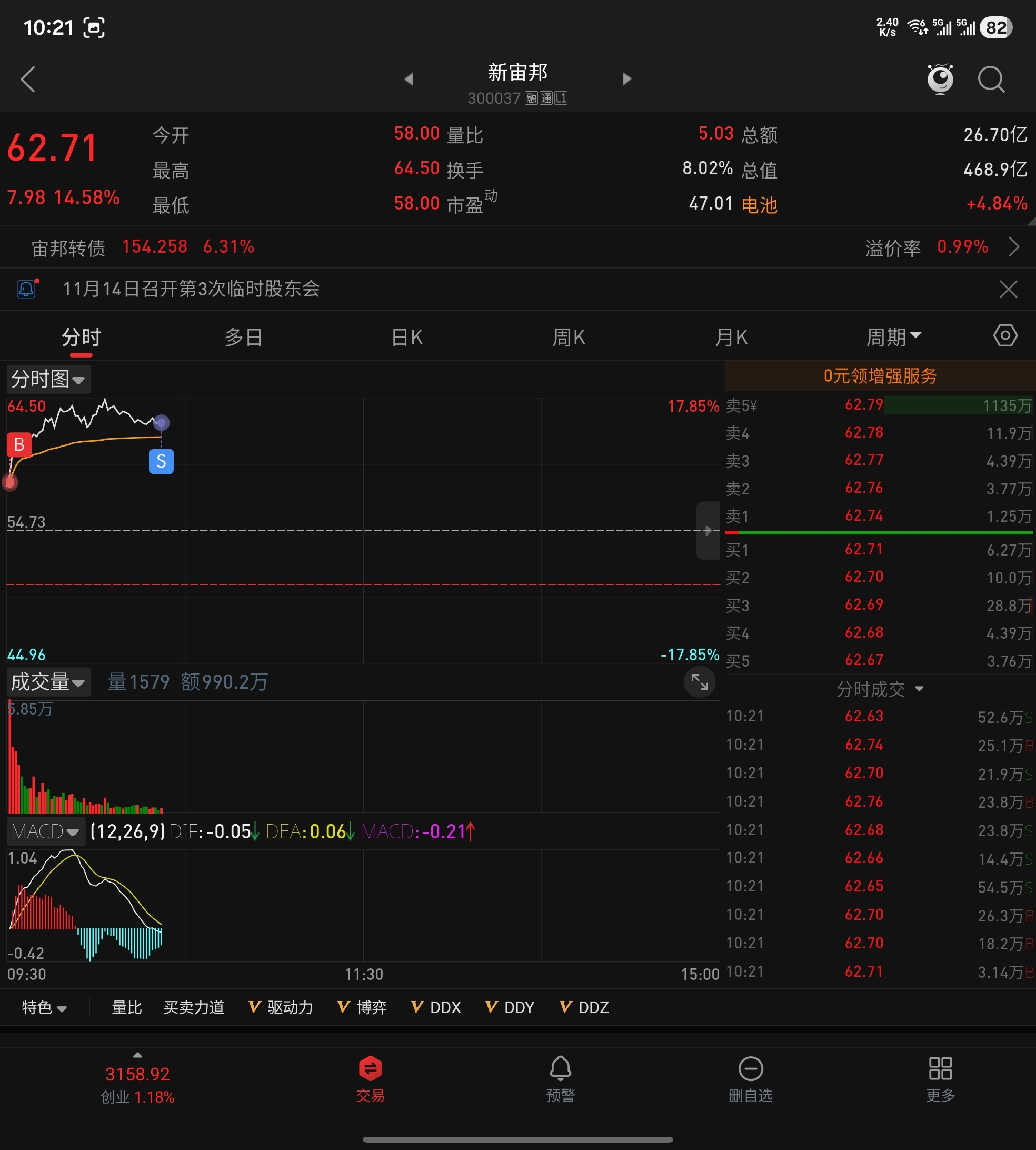Expand the volume chart fullscreen icon
The image size is (1036, 1150).
700,681
